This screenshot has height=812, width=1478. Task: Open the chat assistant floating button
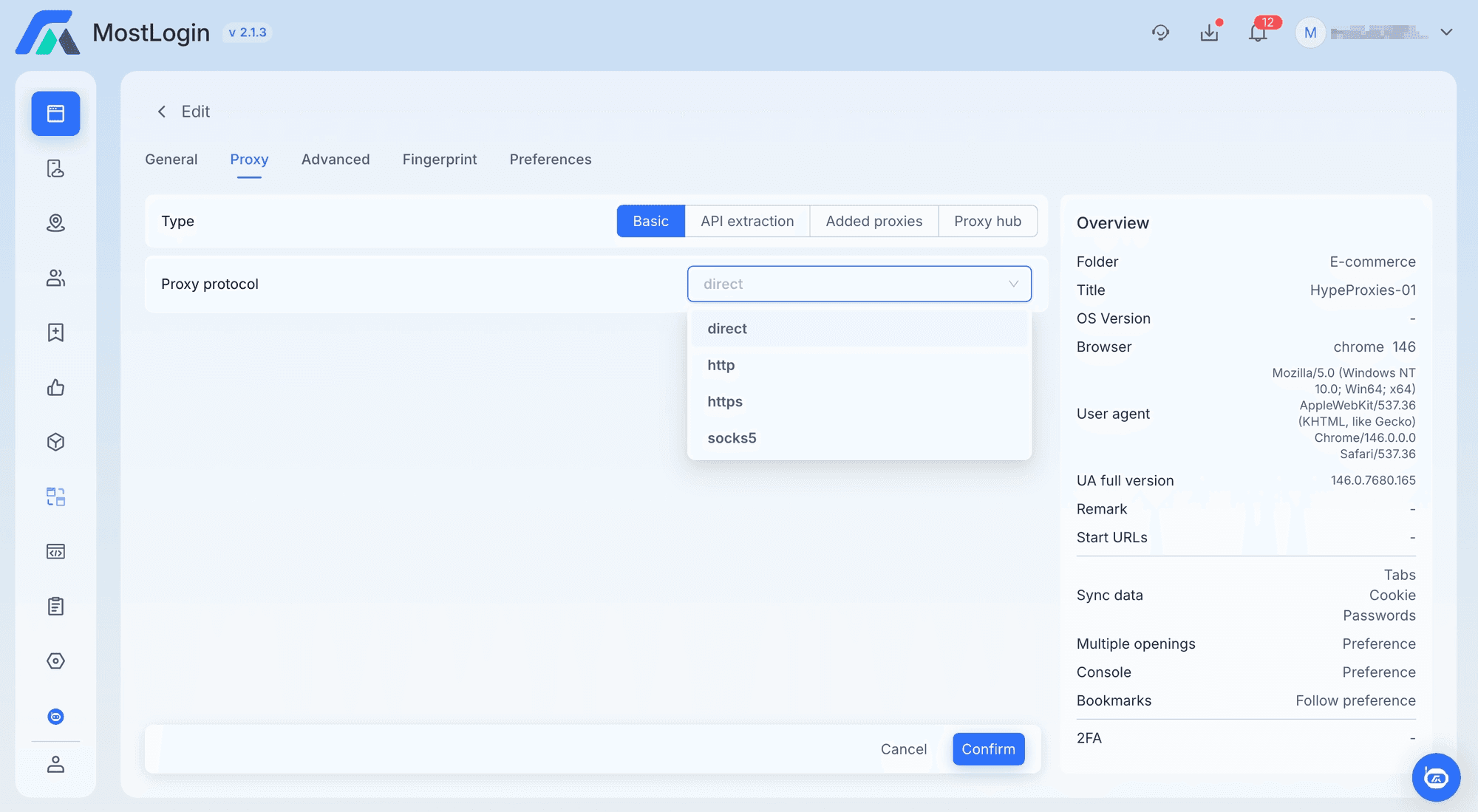(x=1435, y=777)
